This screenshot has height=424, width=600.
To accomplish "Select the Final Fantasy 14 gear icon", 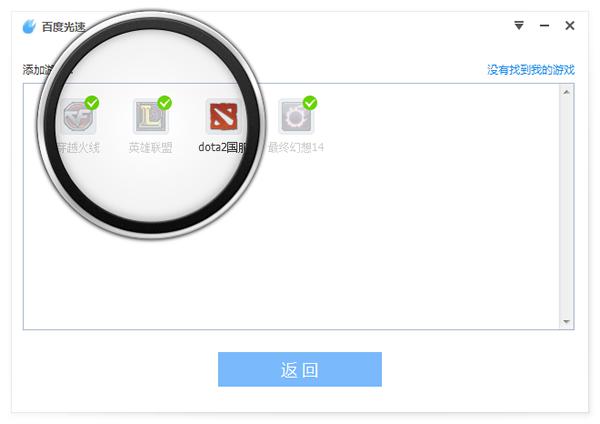I will pyautogui.click(x=296, y=117).
